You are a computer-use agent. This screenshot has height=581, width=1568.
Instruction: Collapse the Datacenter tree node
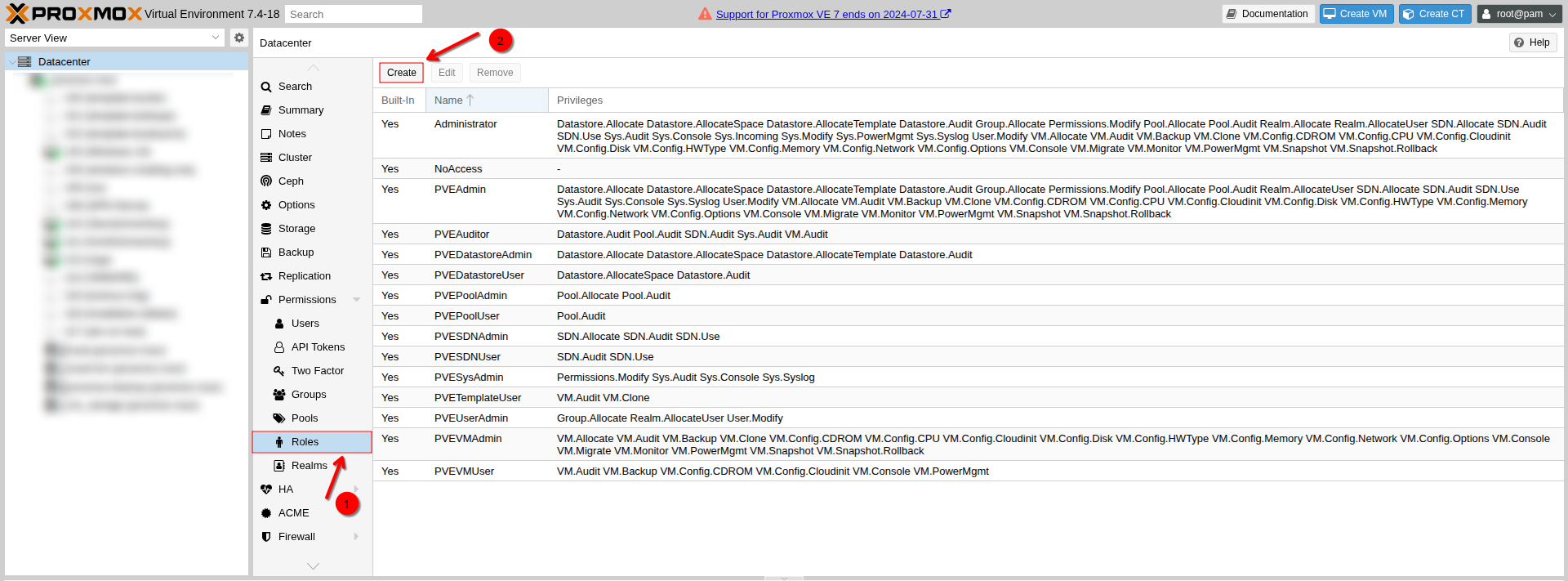[x=11, y=62]
